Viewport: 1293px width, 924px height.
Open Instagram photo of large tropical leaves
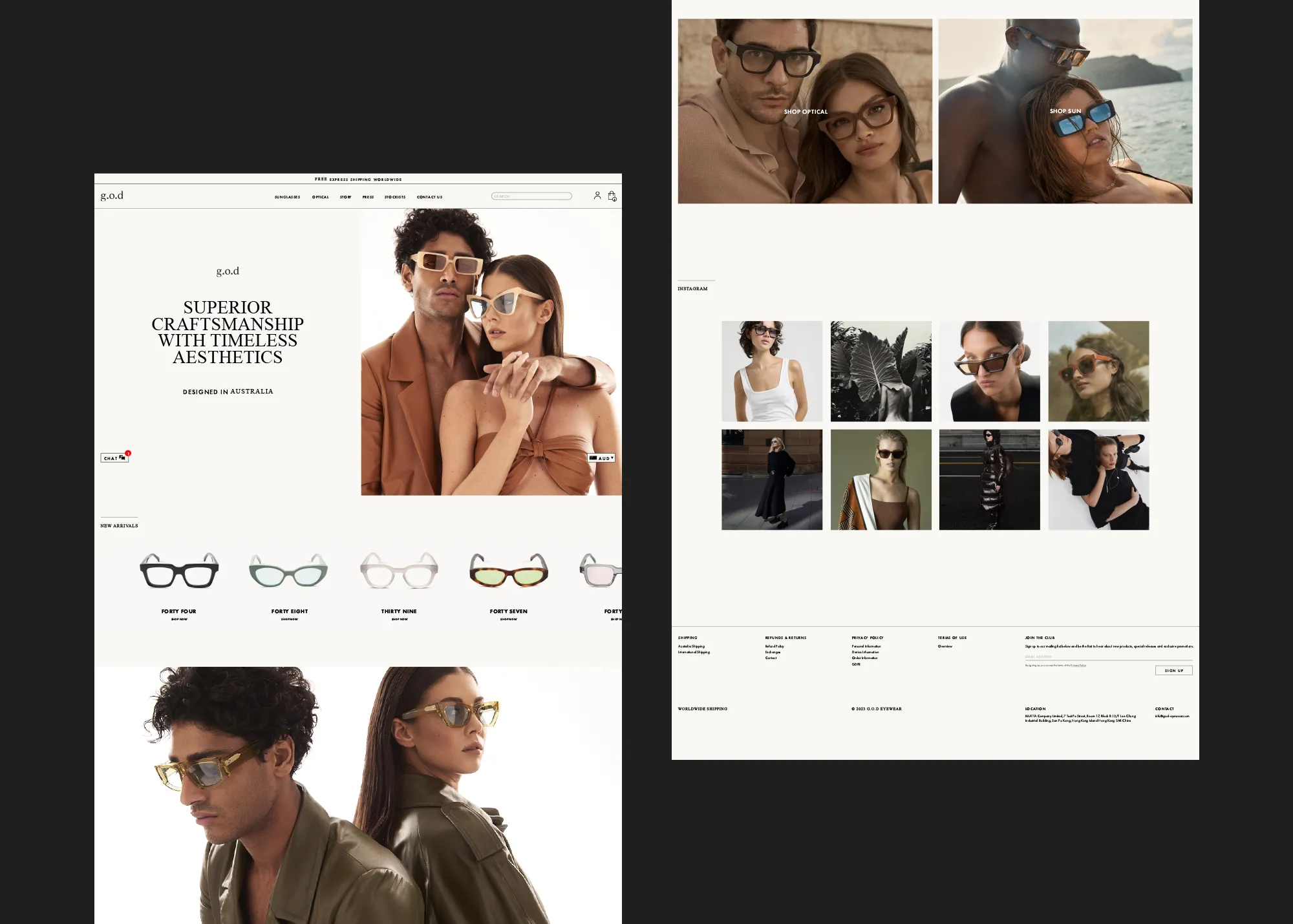(881, 372)
